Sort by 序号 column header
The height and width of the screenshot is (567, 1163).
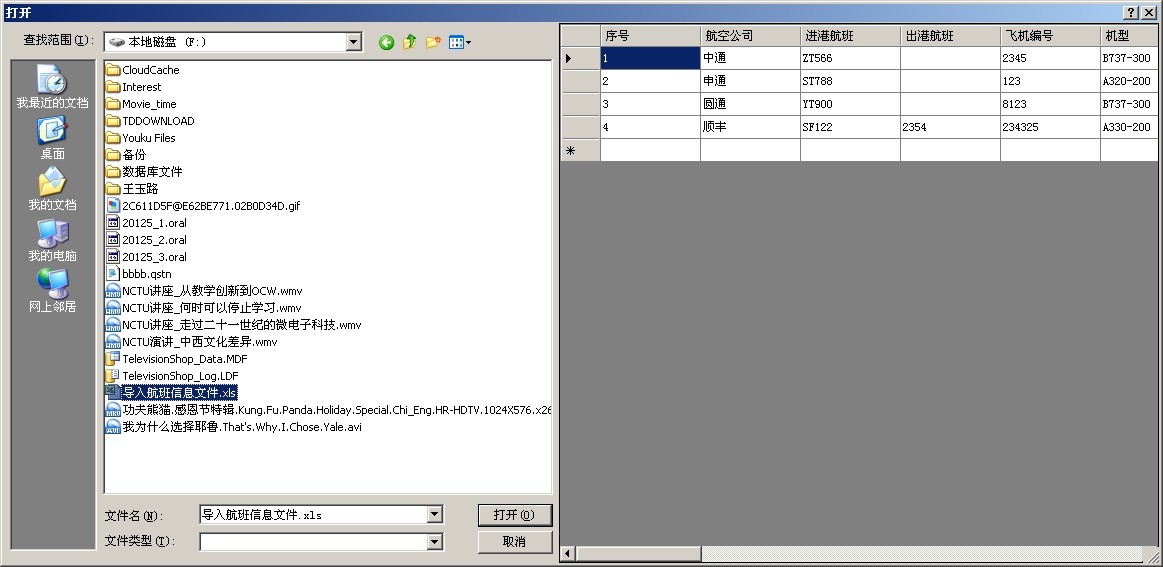click(650, 36)
